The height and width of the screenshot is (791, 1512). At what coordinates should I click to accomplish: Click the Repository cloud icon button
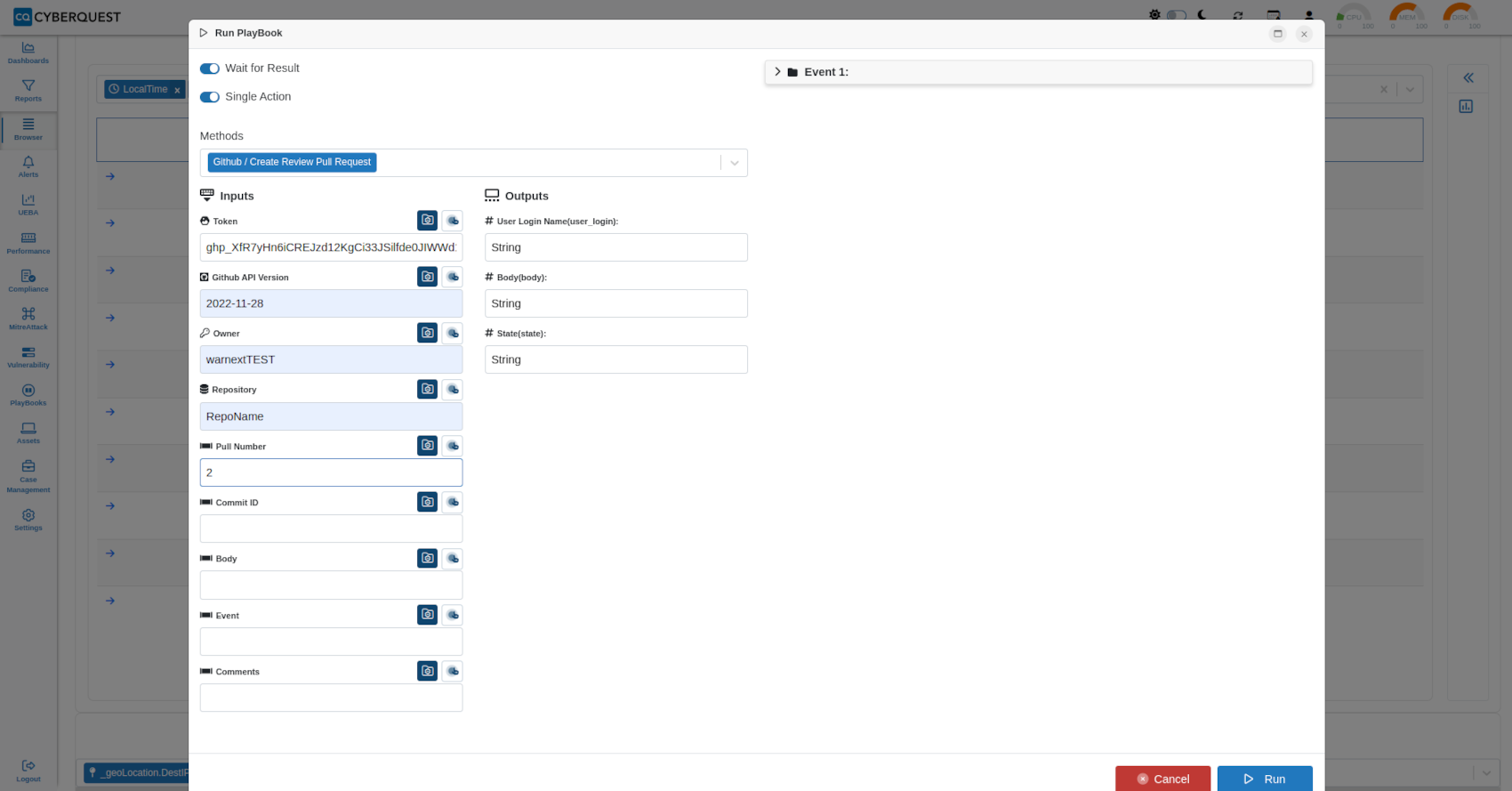coord(453,389)
